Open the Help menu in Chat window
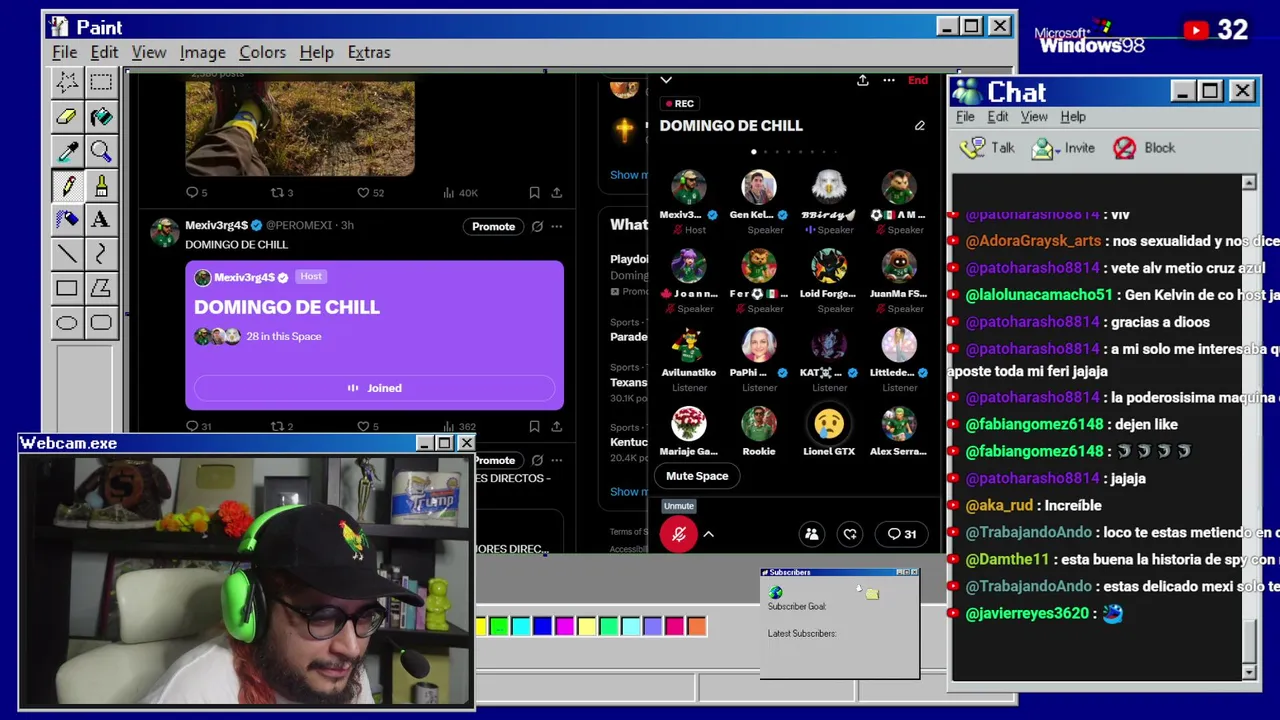Viewport: 1280px width, 720px height. (1073, 117)
